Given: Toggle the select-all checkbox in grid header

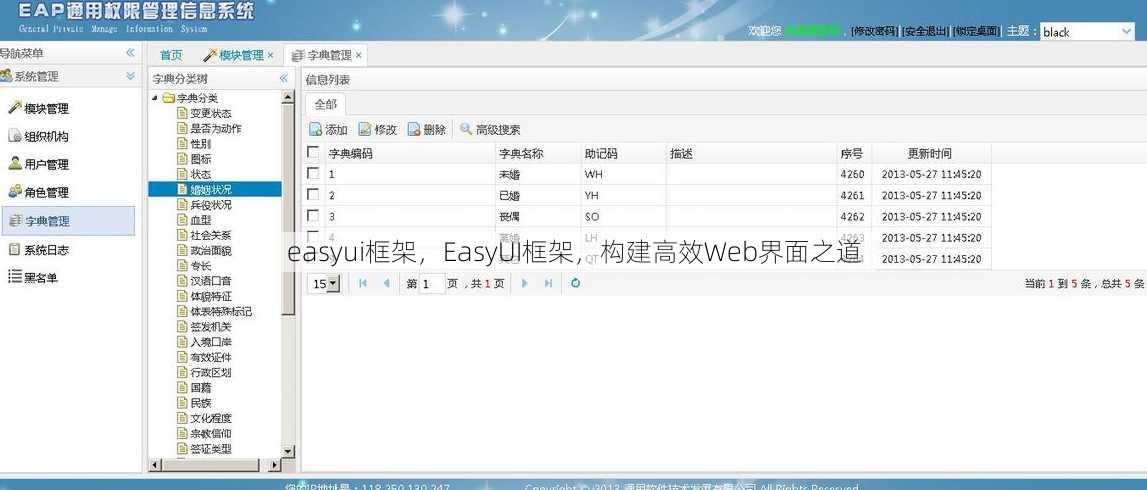Looking at the screenshot, I should pyautogui.click(x=313, y=152).
